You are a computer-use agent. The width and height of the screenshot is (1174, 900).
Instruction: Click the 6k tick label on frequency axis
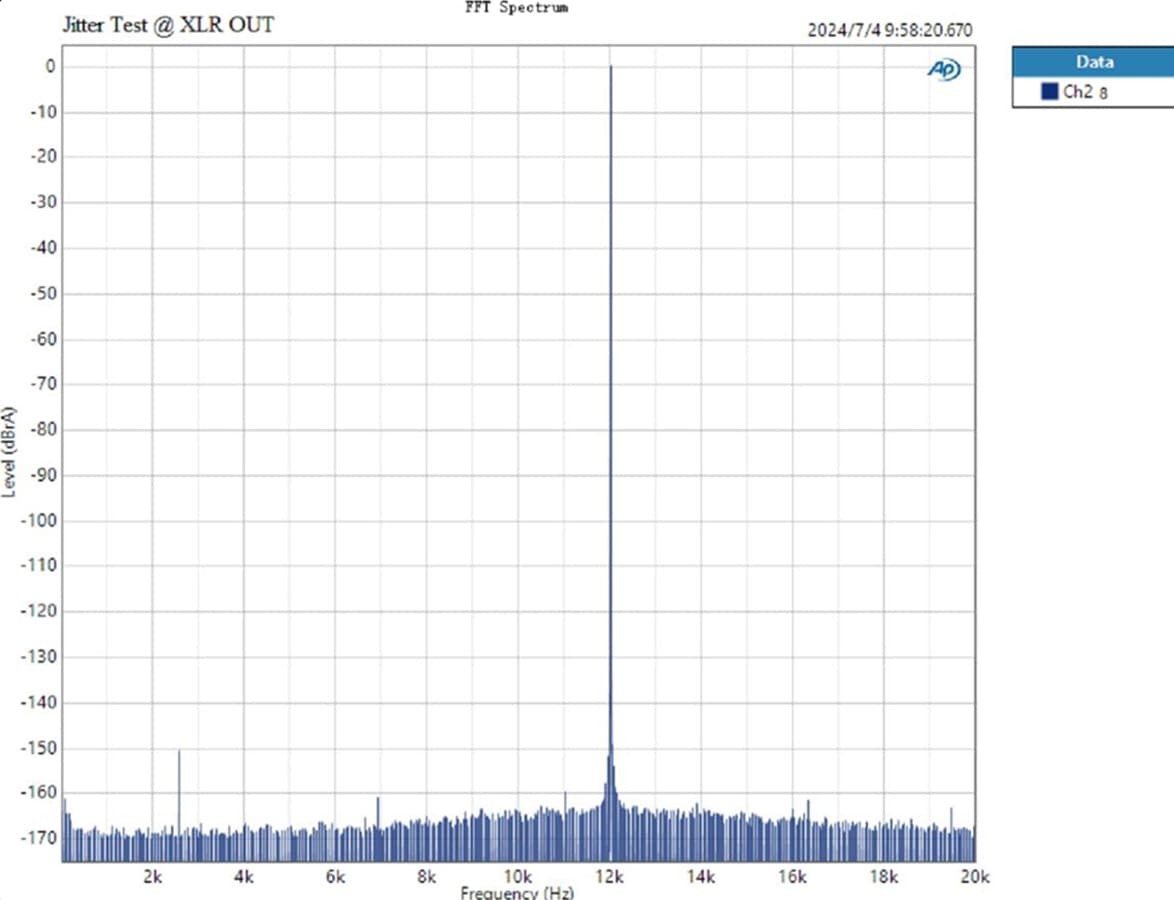click(335, 876)
